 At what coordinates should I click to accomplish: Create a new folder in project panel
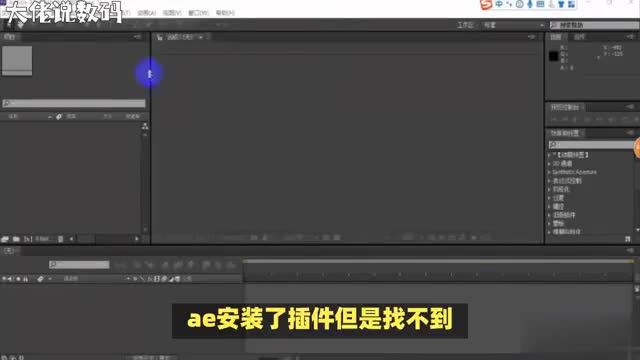click(16, 239)
